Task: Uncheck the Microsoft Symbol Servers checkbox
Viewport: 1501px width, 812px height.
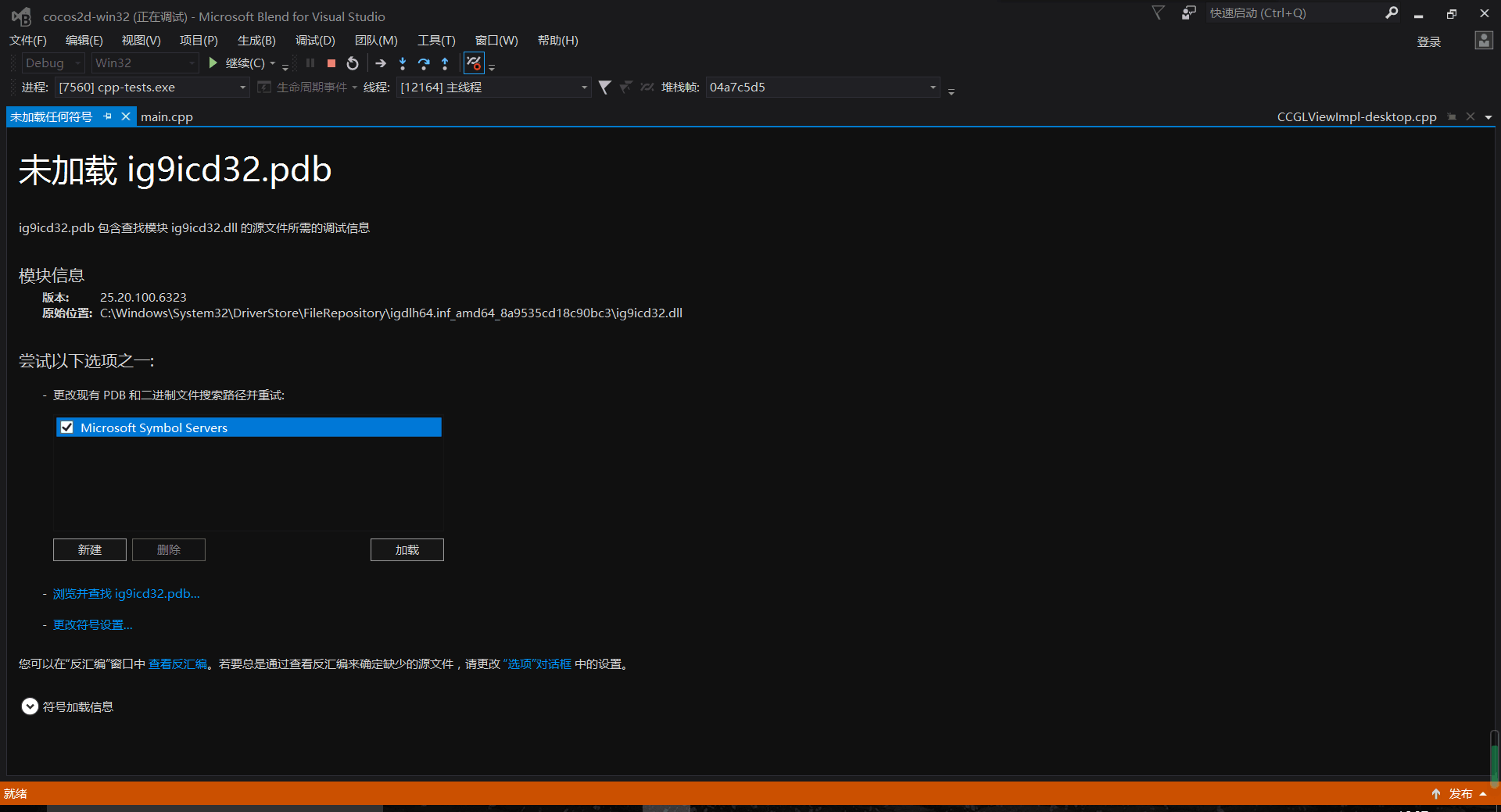Action: click(67, 427)
